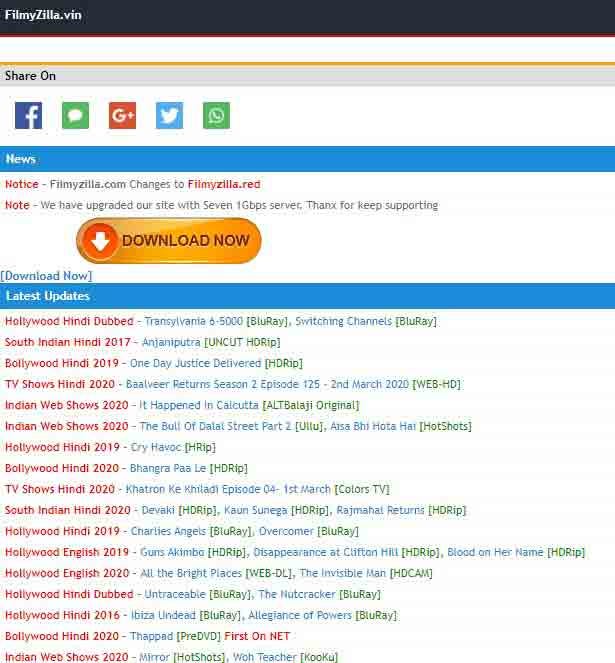Click the 'First On NET' text
Screen dimensions: 615x663
[x=257, y=636]
